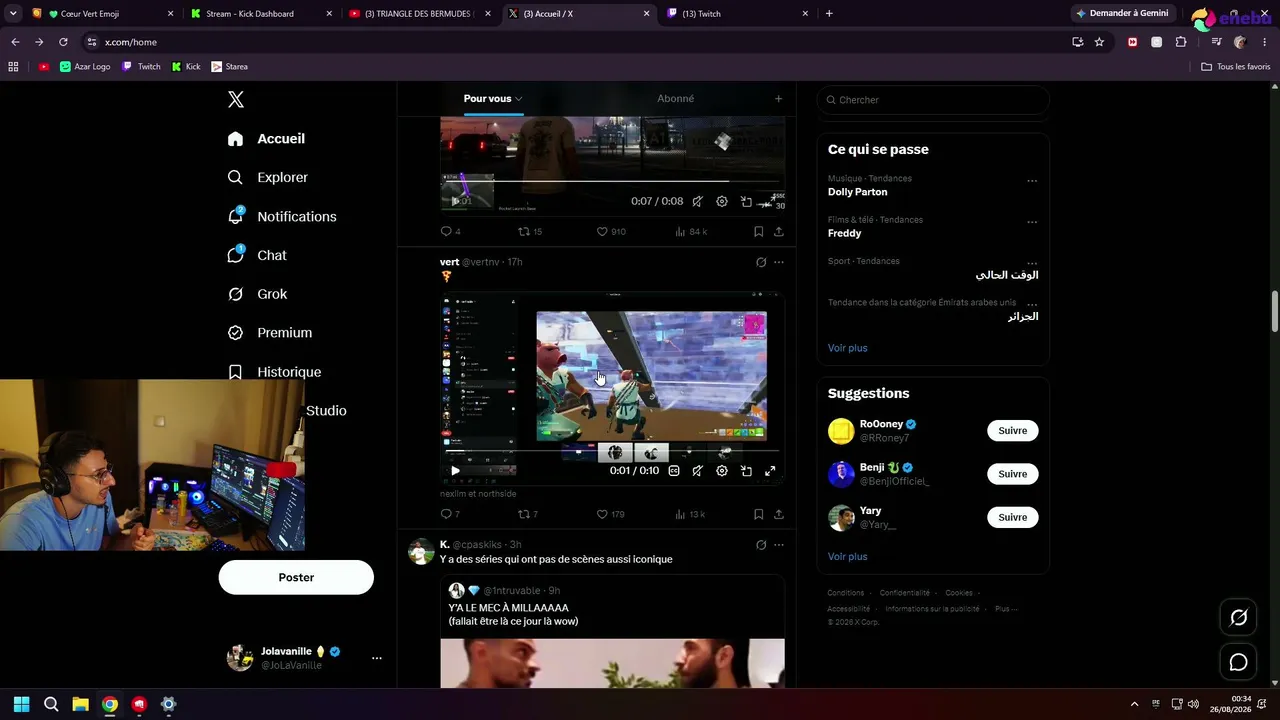Follow Ro0oney with Suivre button
The height and width of the screenshot is (720, 1280).
(1012, 431)
